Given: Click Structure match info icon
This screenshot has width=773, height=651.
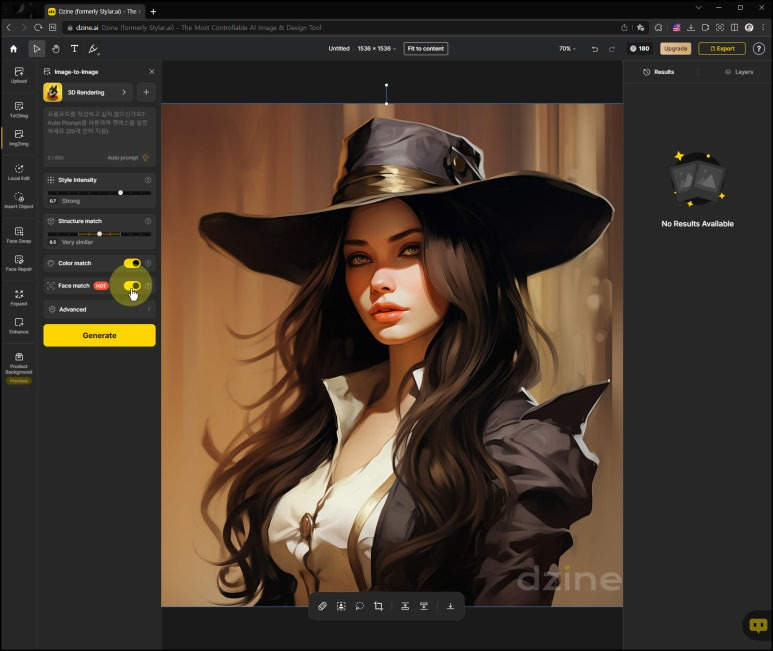Looking at the screenshot, I should click(148, 221).
